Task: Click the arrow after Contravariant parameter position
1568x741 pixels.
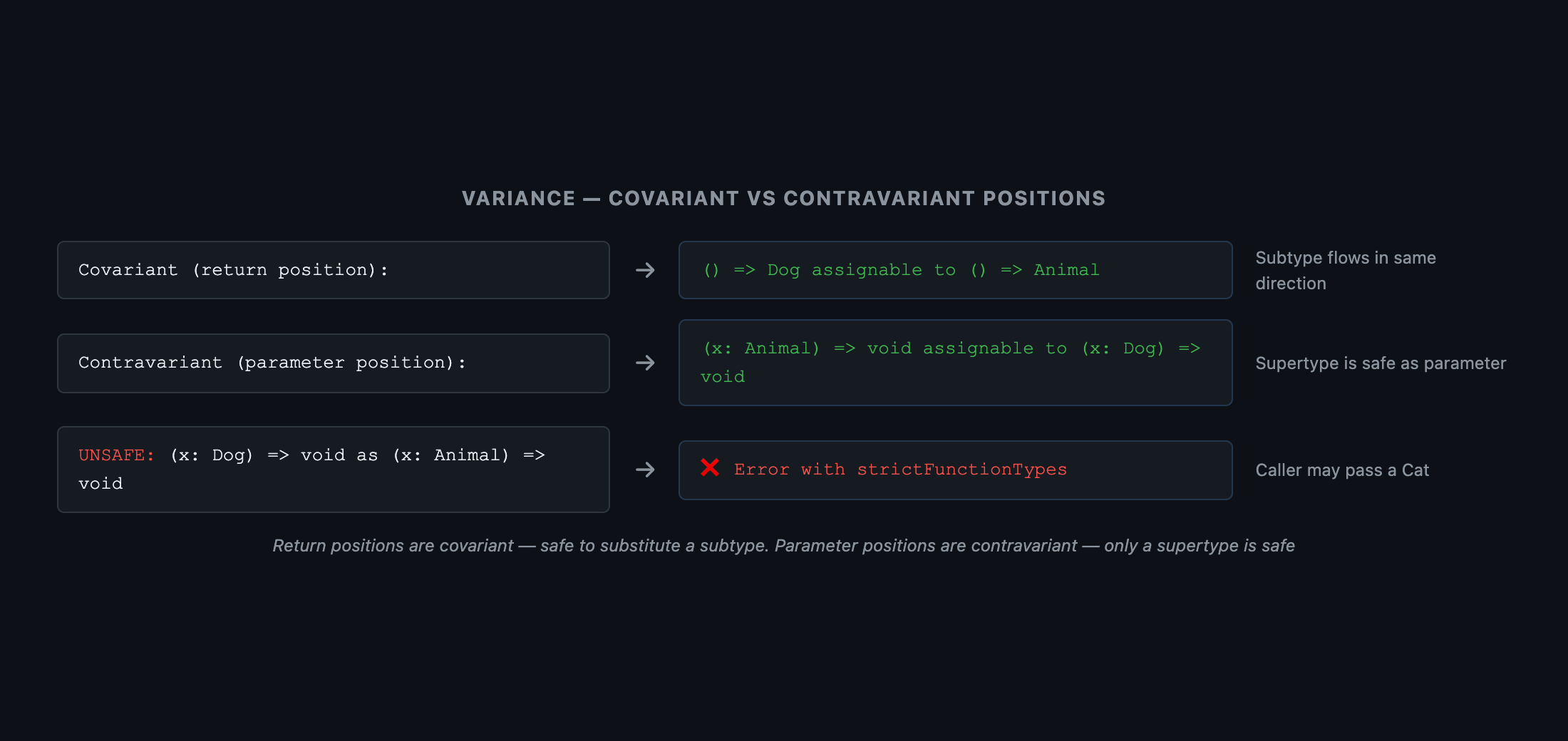Action: tap(645, 363)
